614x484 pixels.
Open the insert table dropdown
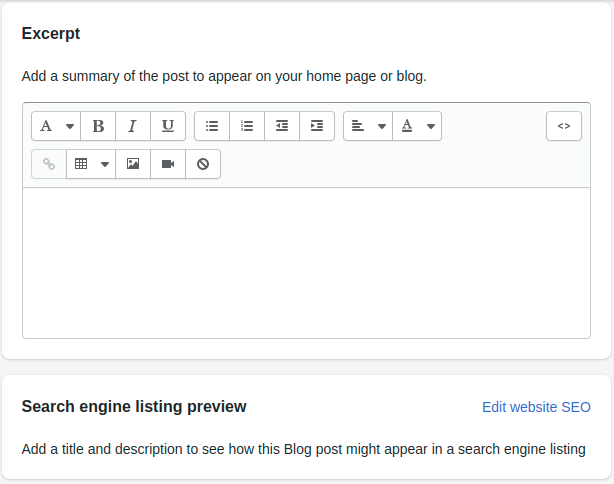pos(91,164)
